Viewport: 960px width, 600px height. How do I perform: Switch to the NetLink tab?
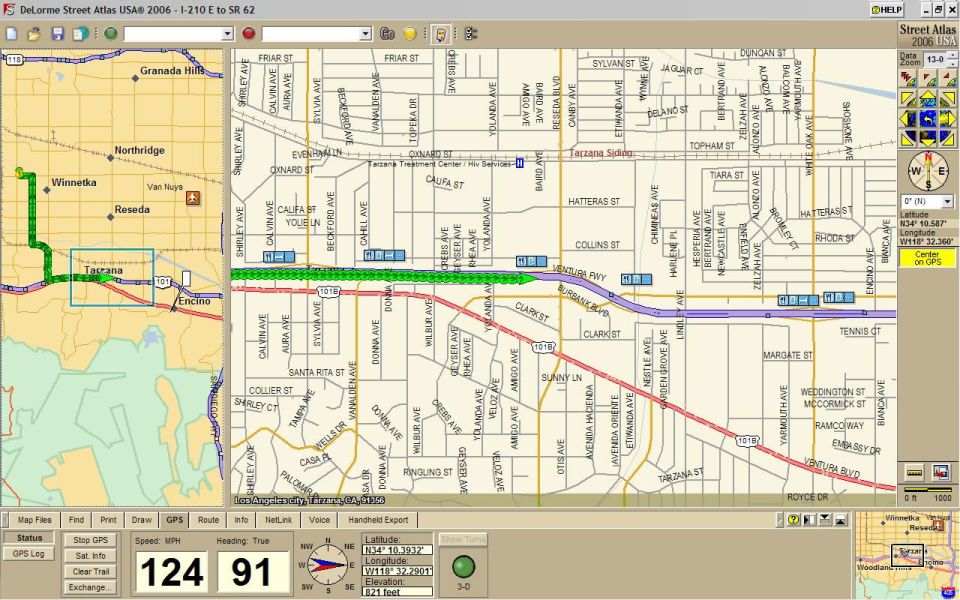pyautogui.click(x=279, y=520)
